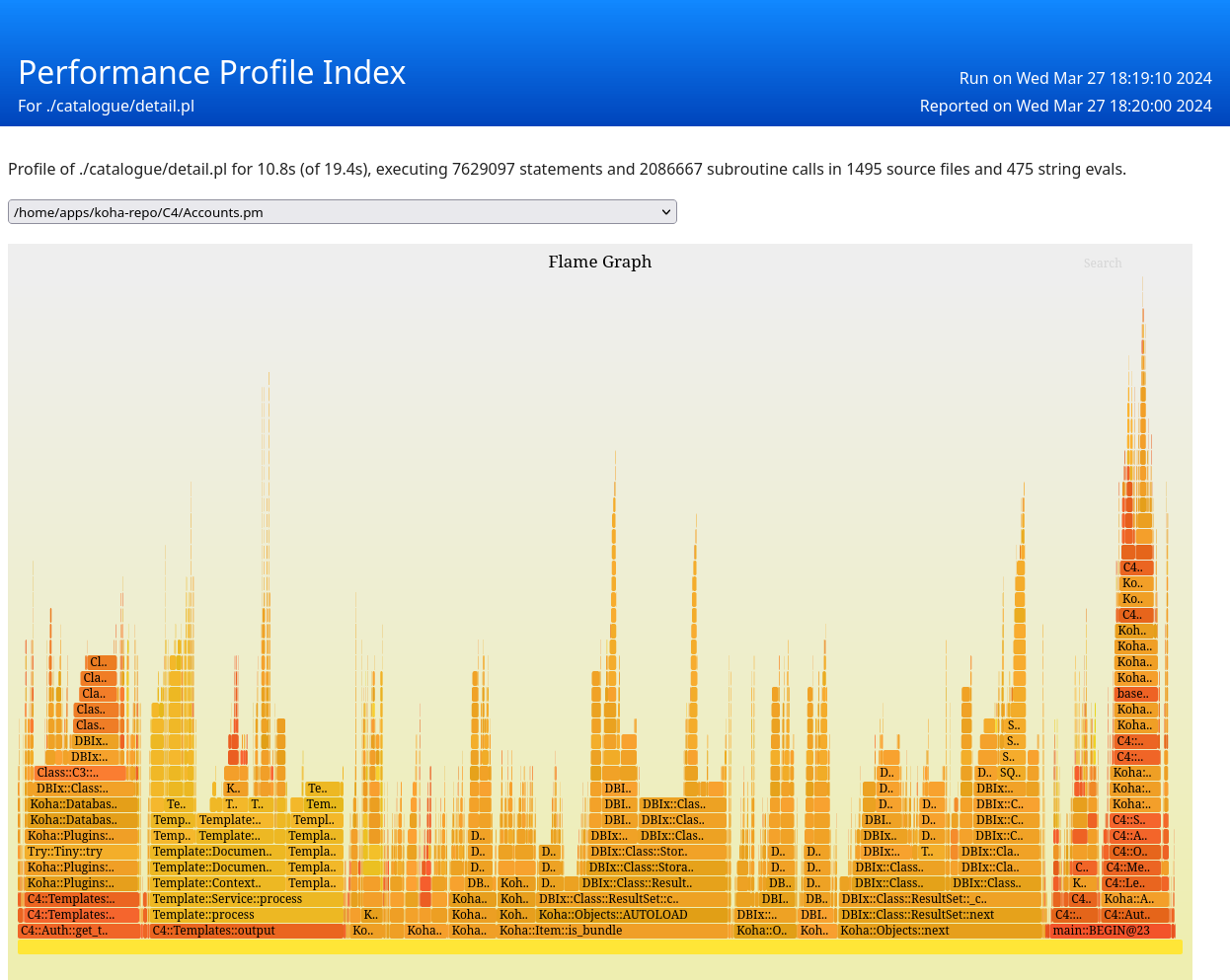Image resolution: width=1230 pixels, height=980 pixels.
Task: Click the Template::process flame bar
Action: coord(245,915)
